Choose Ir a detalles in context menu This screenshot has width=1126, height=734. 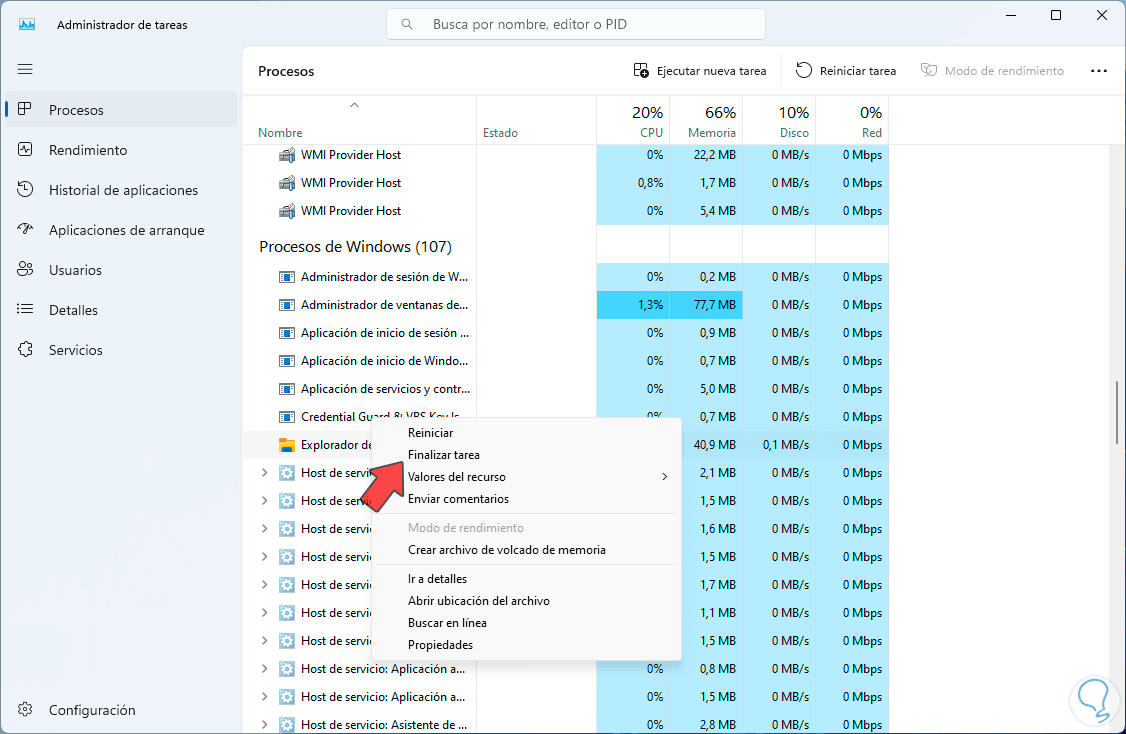437,579
